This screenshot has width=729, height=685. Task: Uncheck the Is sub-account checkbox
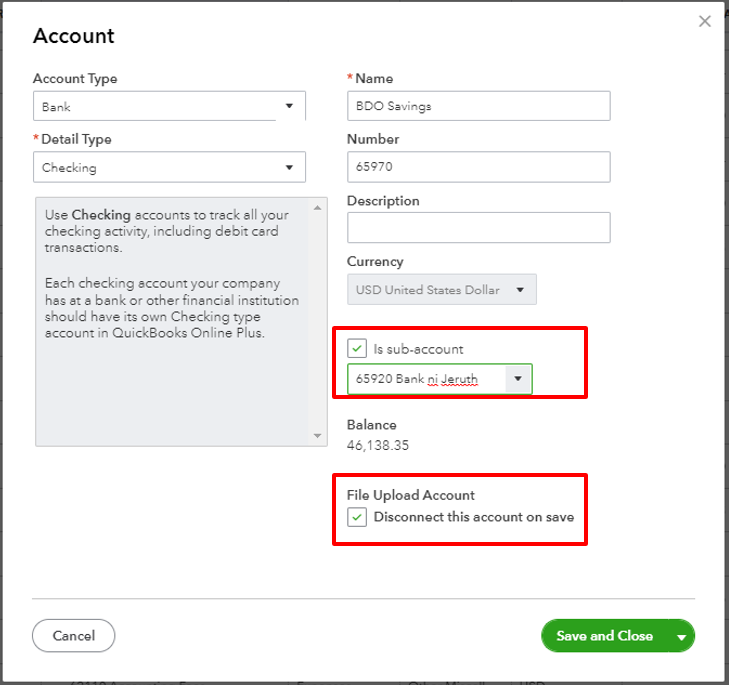pyautogui.click(x=357, y=349)
